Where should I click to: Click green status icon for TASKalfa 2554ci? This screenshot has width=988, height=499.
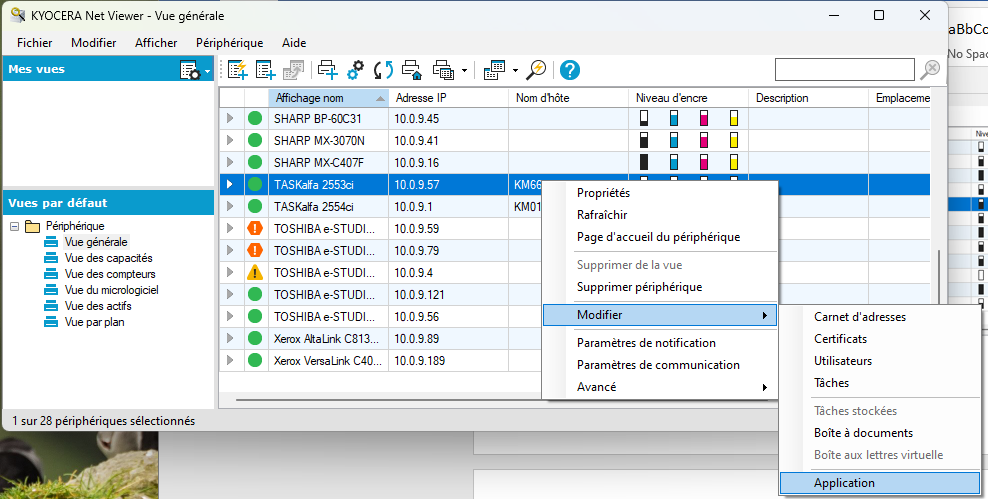coord(255,206)
